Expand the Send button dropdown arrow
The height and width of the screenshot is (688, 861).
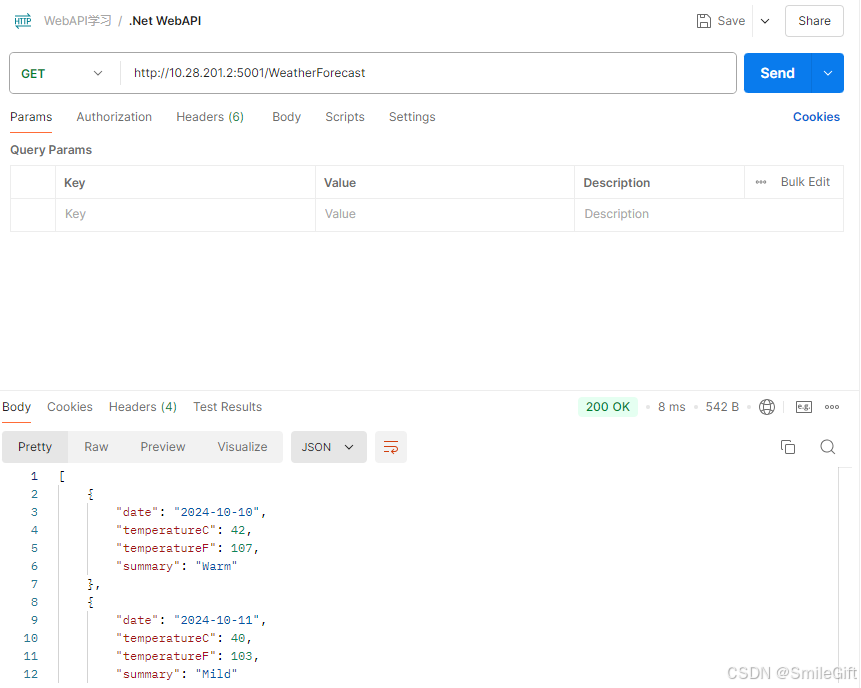[x=827, y=73]
